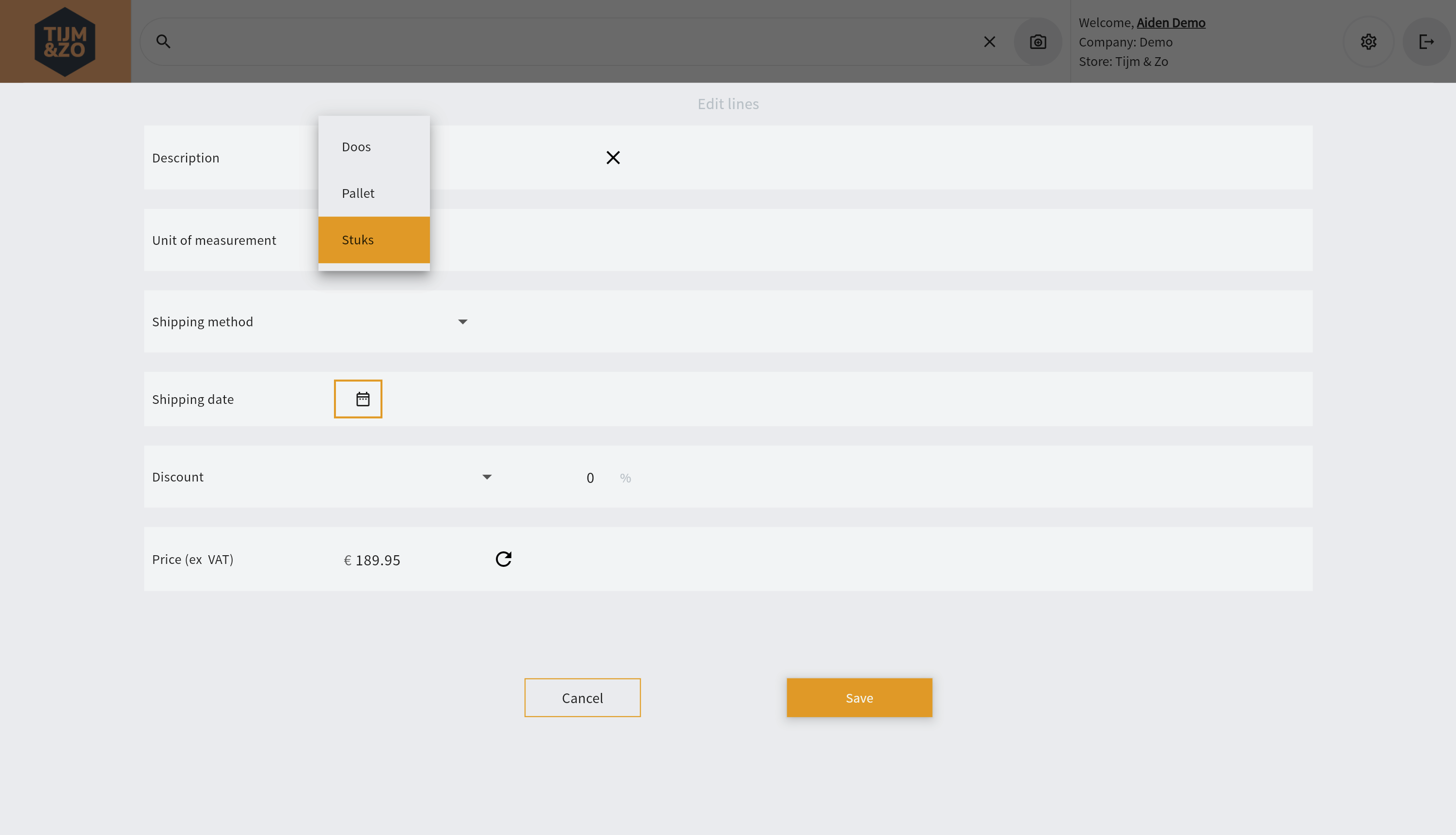Screen dimensions: 1456x835
Task: Click inside the top search field
Action: [573, 42]
